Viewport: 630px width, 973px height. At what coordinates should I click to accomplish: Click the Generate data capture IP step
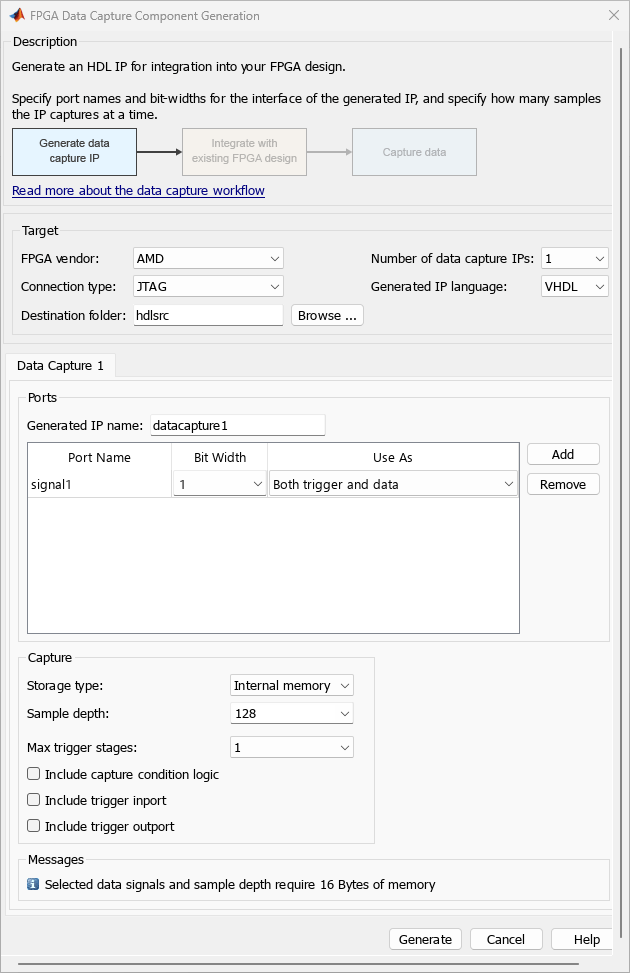(74, 151)
